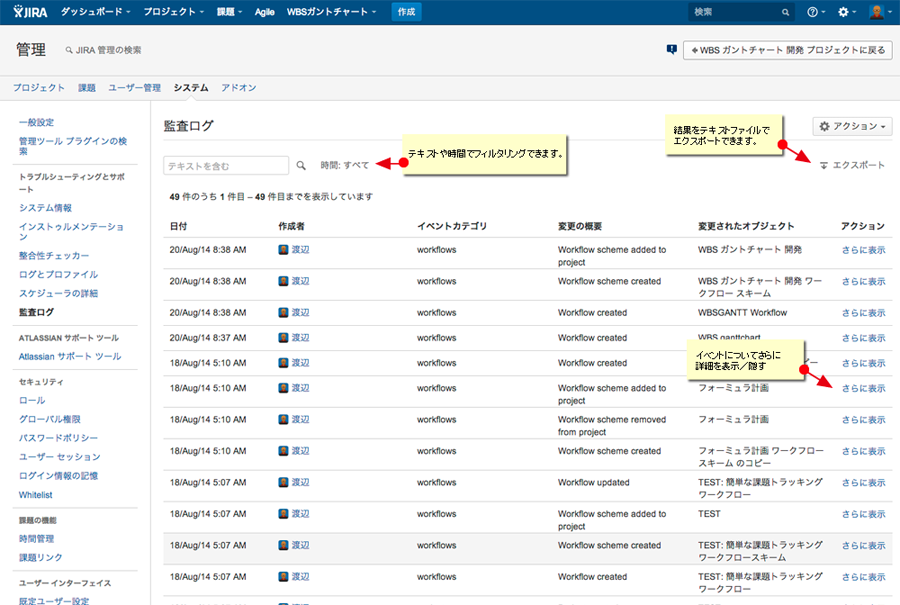The image size is (900, 605).
Task: Click the '20/Aug/14 8:37 AM' date cell
Action: tap(208, 338)
